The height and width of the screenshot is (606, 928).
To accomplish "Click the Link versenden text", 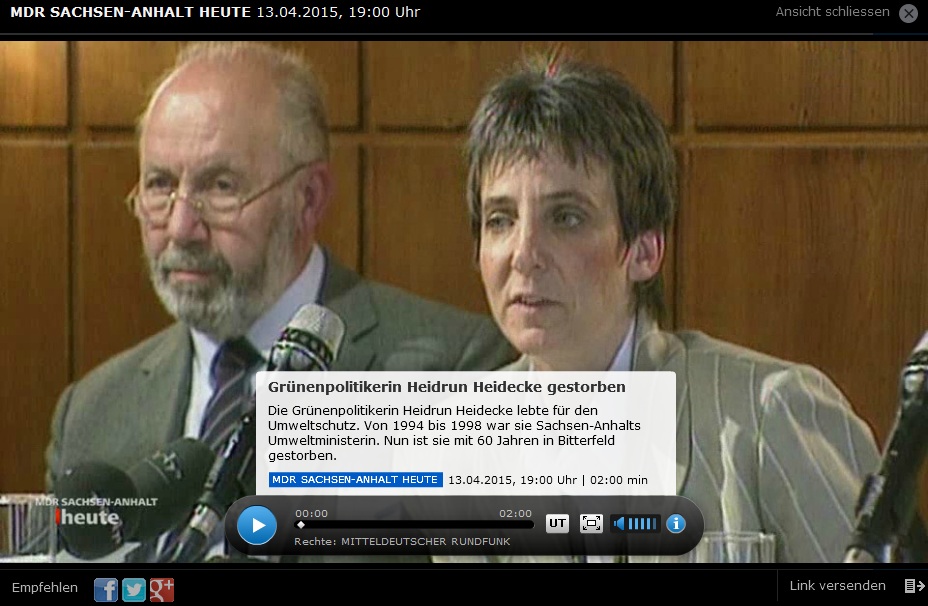I will point(837,586).
